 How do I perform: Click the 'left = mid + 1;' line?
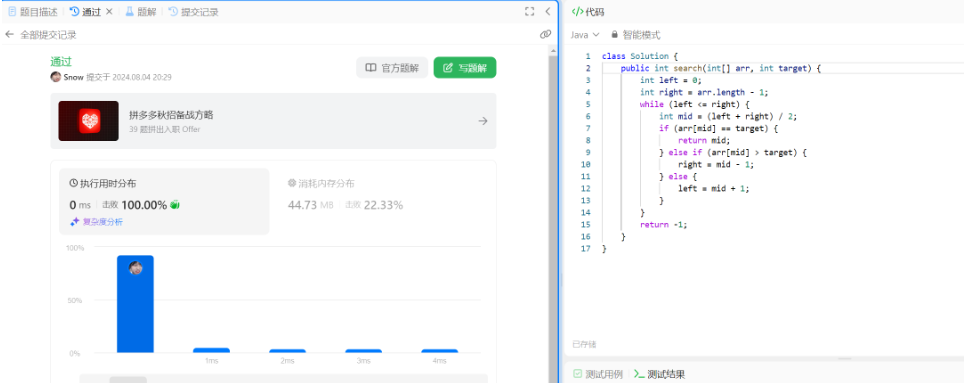[x=714, y=189]
